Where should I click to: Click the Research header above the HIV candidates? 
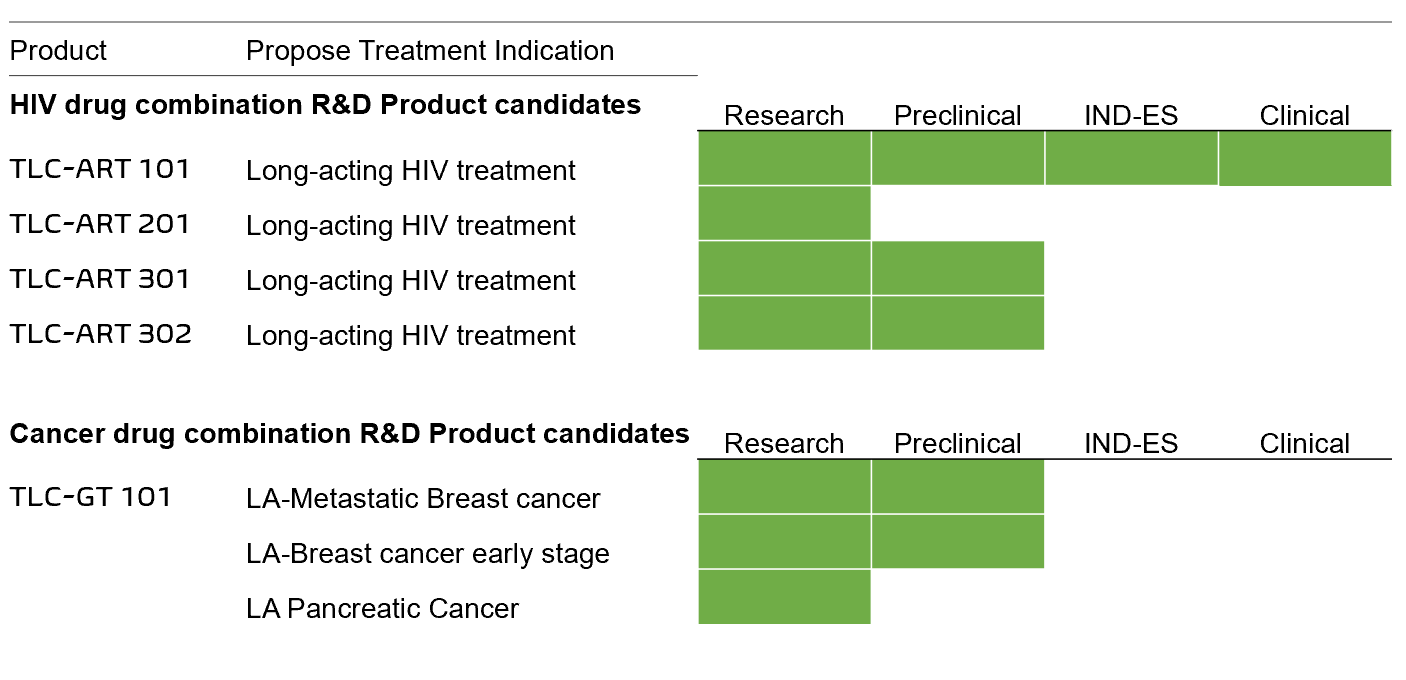[784, 116]
